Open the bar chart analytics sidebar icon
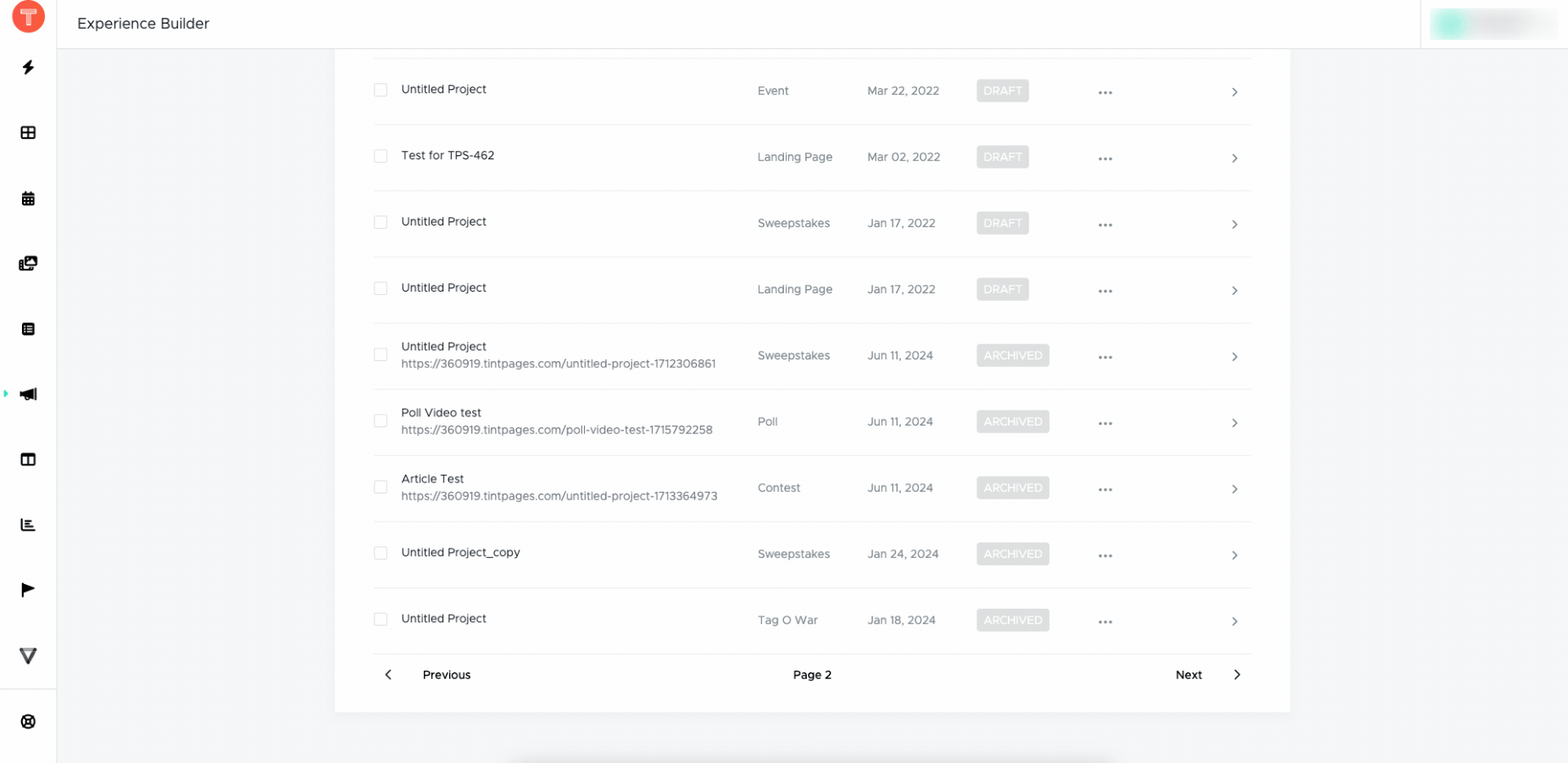 click(28, 525)
